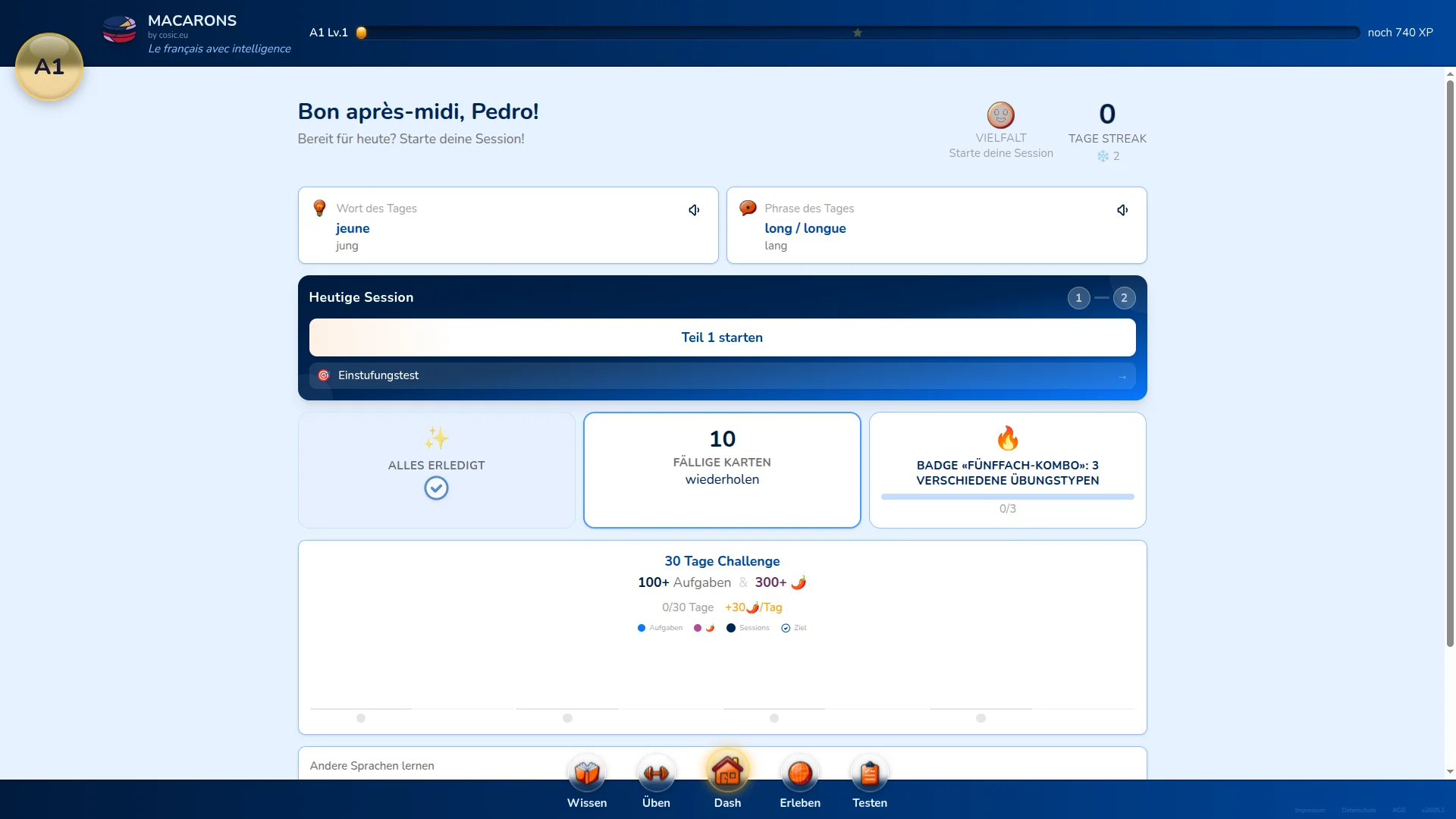1456x819 pixels.
Task: Open Wissen via the book icon
Action: [x=587, y=773]
